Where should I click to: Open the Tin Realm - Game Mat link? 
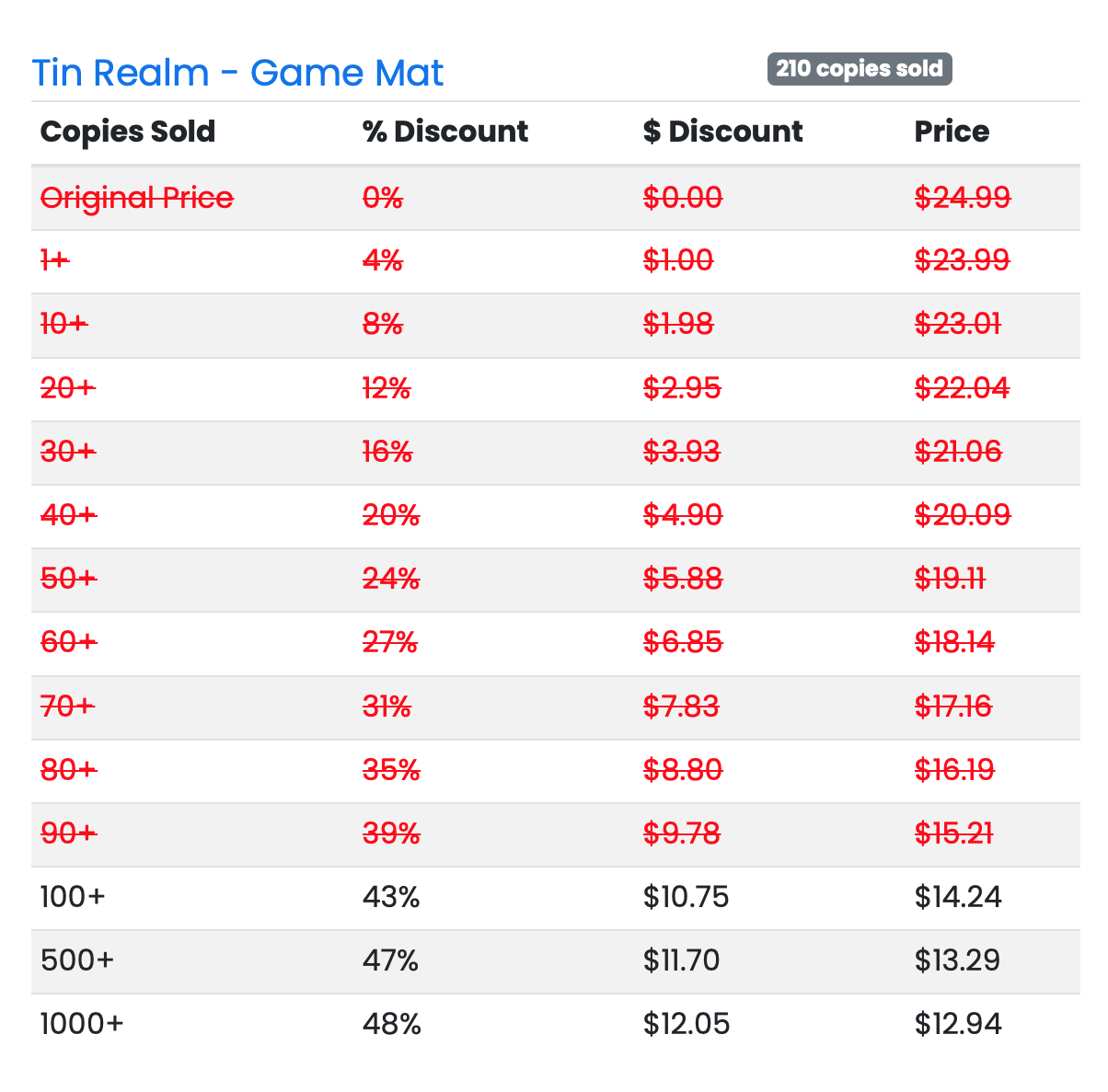[237, 73]
